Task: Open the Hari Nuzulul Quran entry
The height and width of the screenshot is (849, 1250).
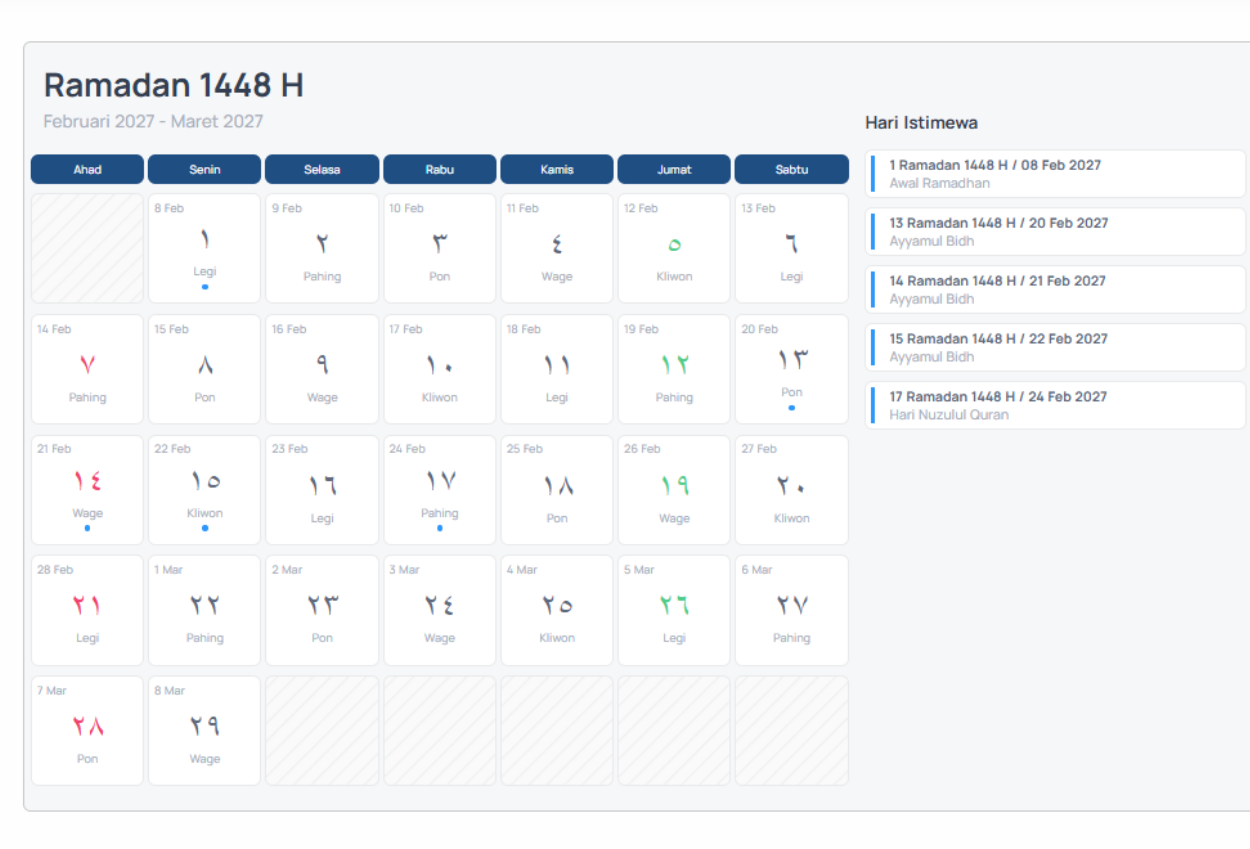Action: [1056, 406]
